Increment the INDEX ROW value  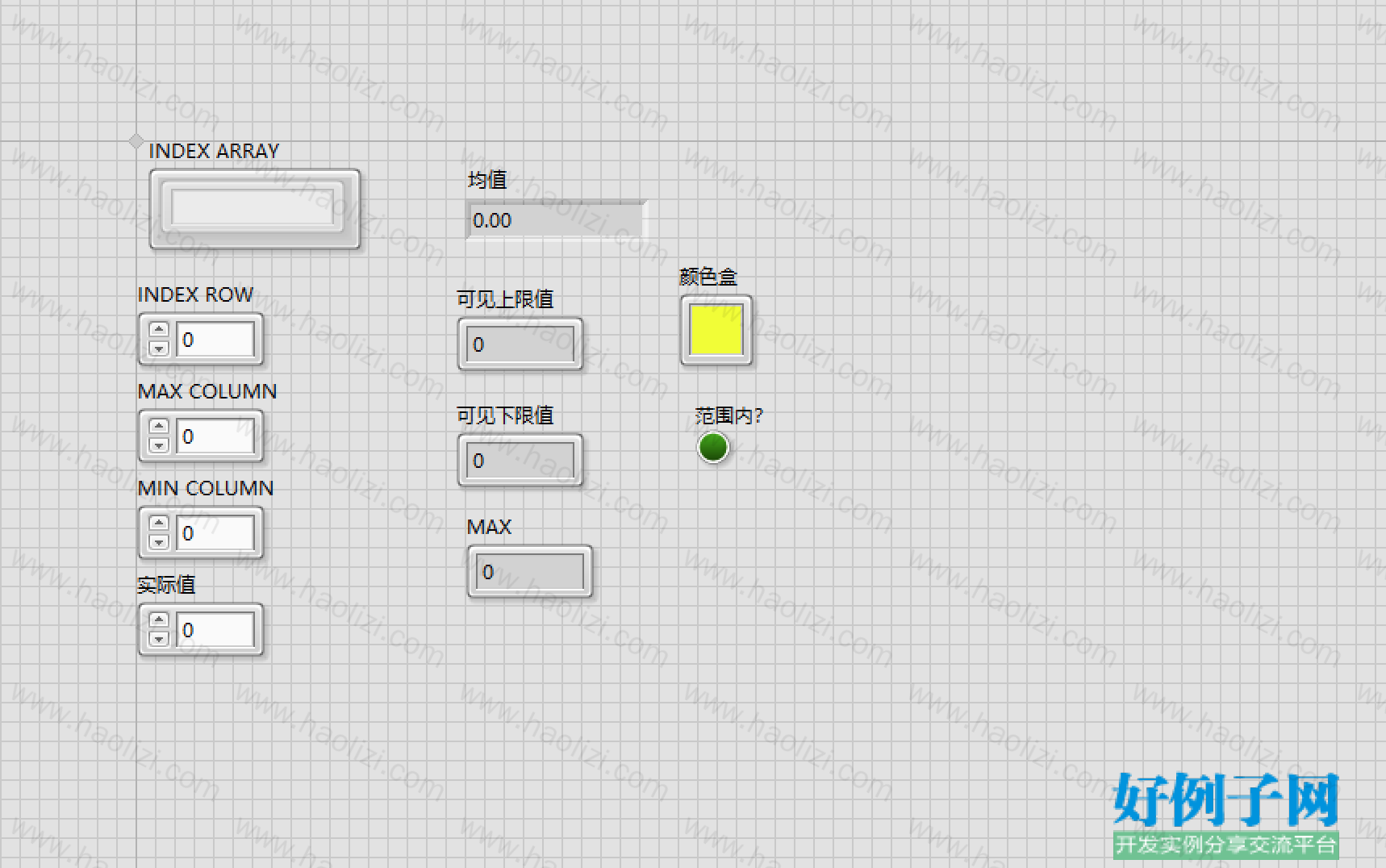click(x=159, y=329)
